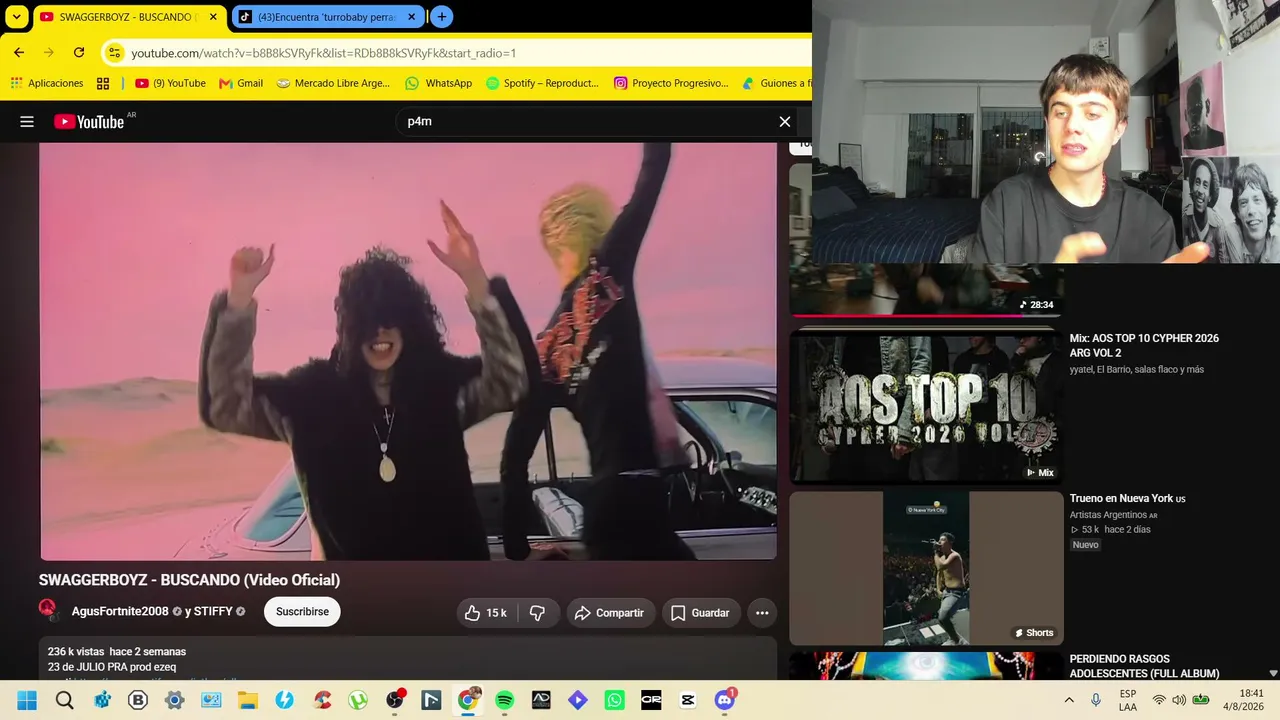Save video with the Guardar button

[x=700, y=613]
